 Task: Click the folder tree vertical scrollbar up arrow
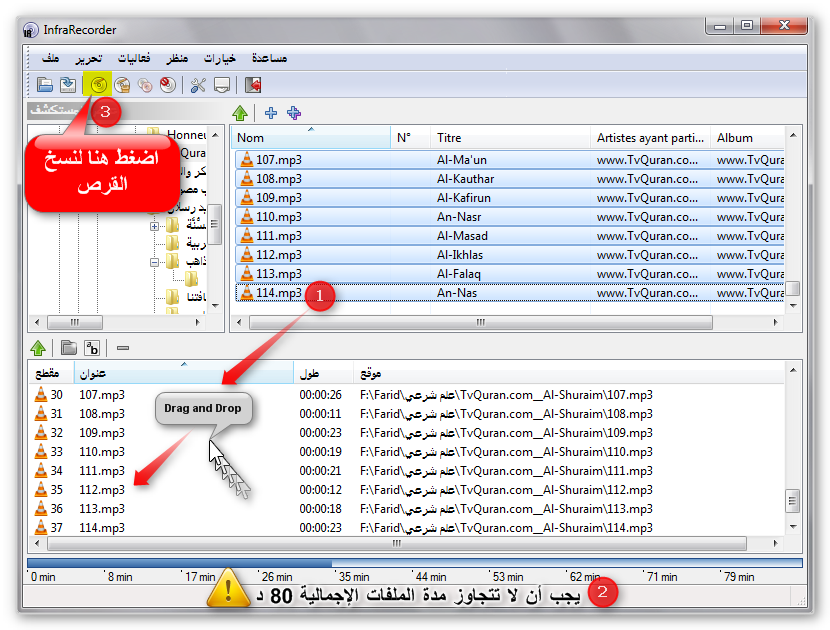coord(215,135)
